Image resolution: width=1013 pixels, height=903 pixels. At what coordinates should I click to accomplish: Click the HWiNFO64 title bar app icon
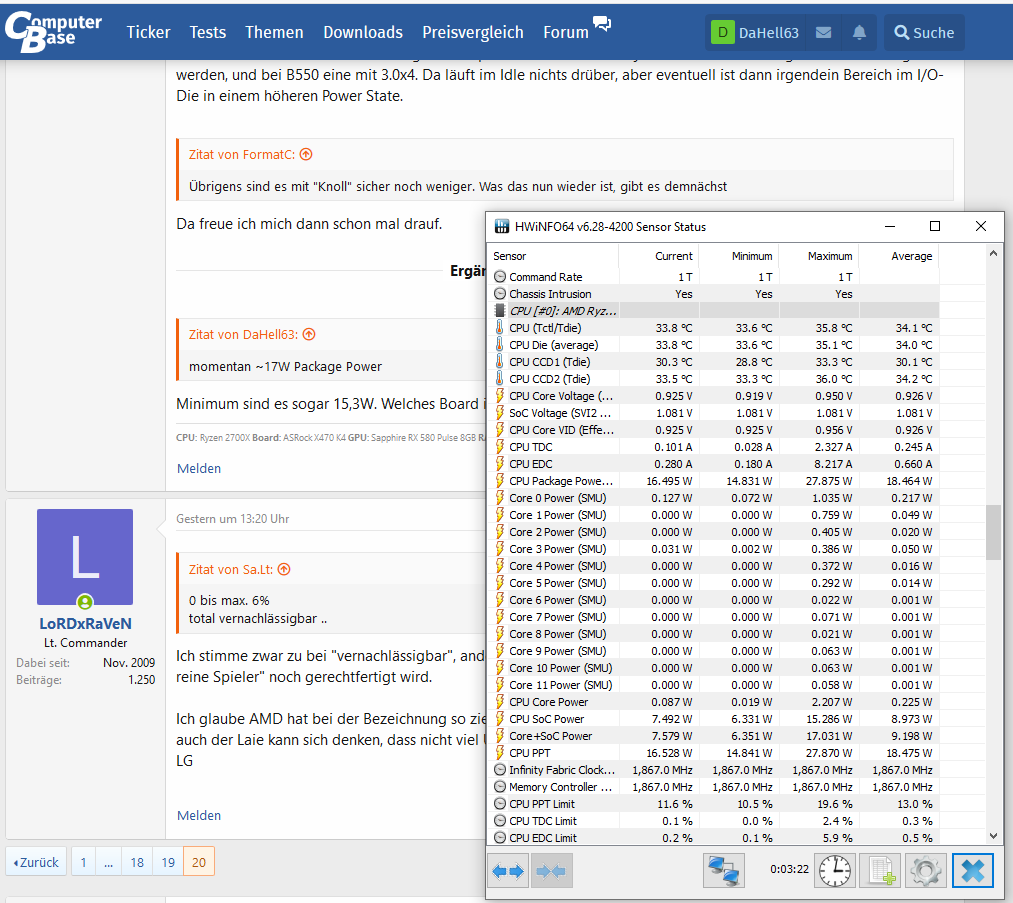(x=502, y=227)
